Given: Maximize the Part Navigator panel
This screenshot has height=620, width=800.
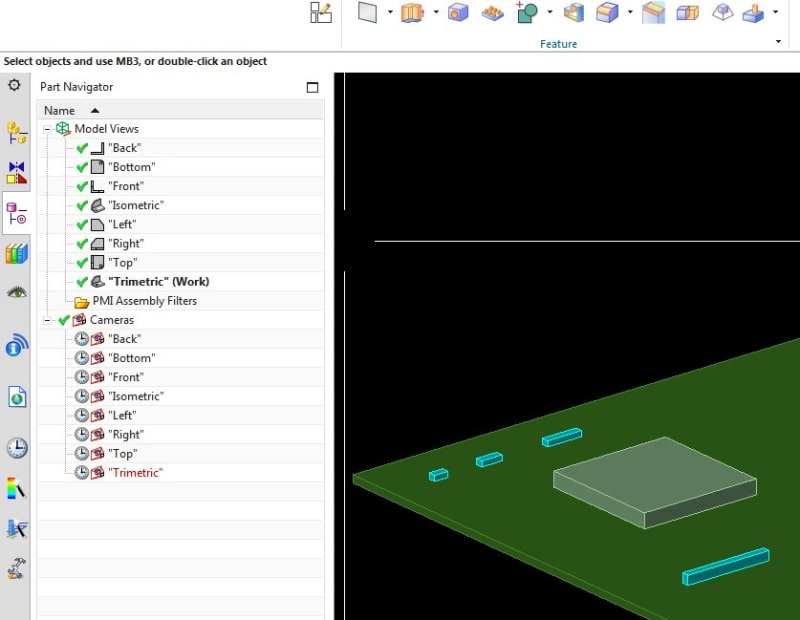Looking at the screenshot, I should pos(313,87).
